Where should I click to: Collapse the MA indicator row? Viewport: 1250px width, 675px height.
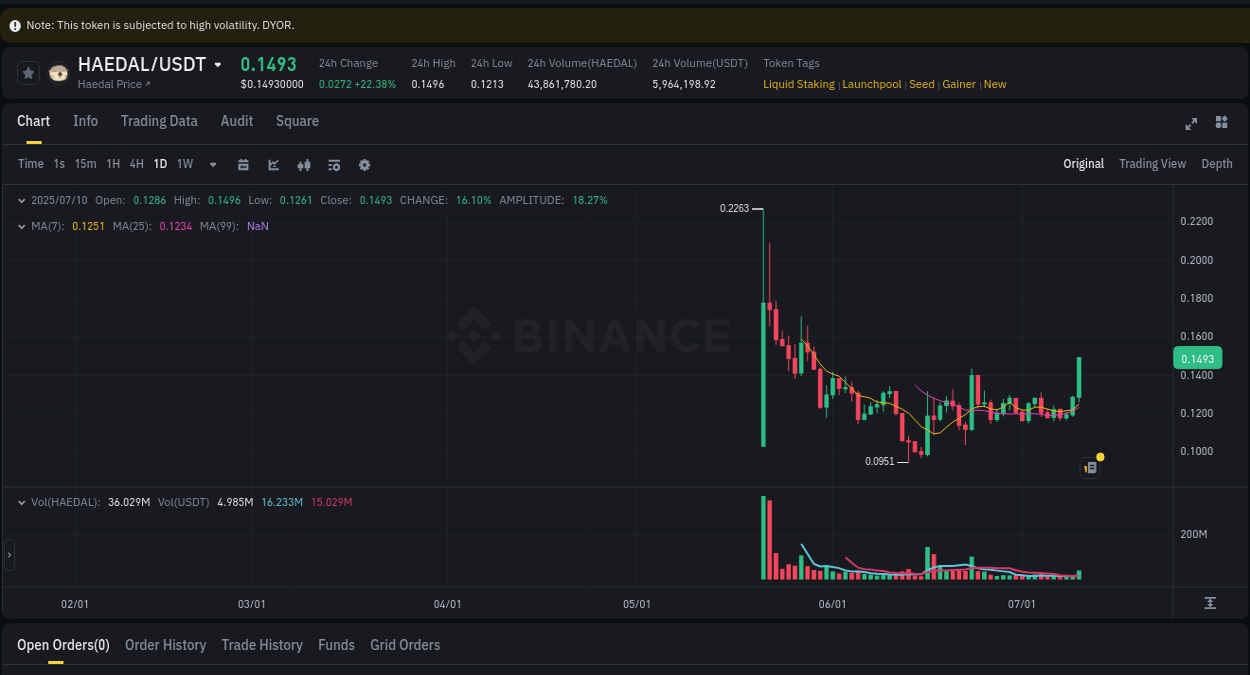coord(20,226)
